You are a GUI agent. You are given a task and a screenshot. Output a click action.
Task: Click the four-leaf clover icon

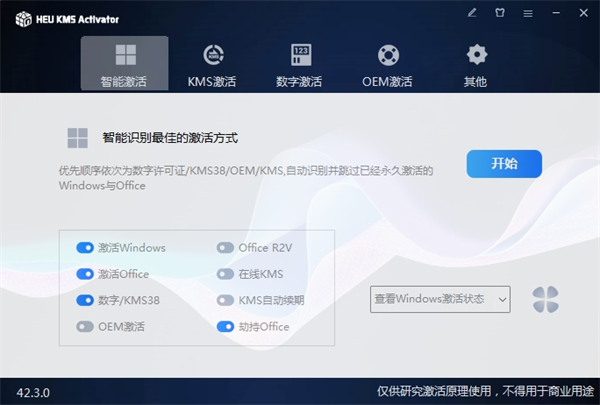coord(546,299)
